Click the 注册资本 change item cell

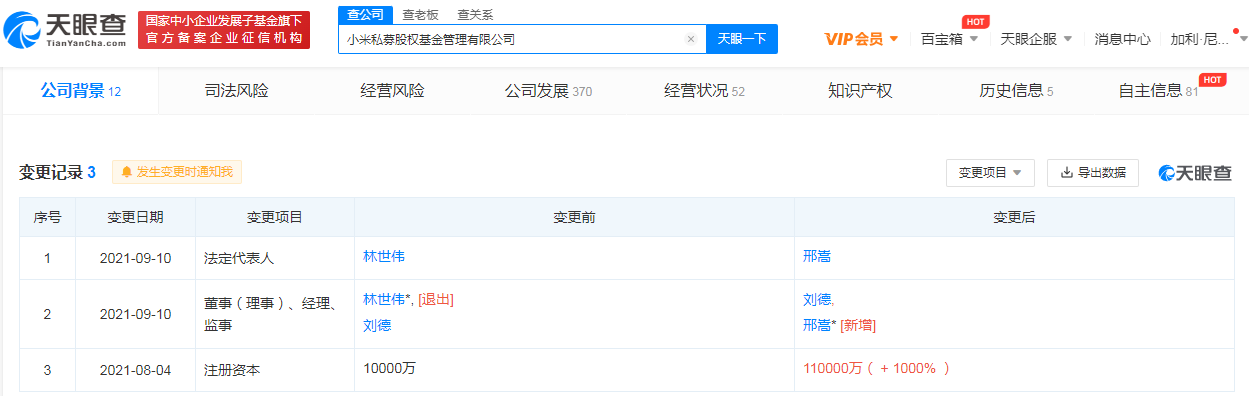pos(275,369)
